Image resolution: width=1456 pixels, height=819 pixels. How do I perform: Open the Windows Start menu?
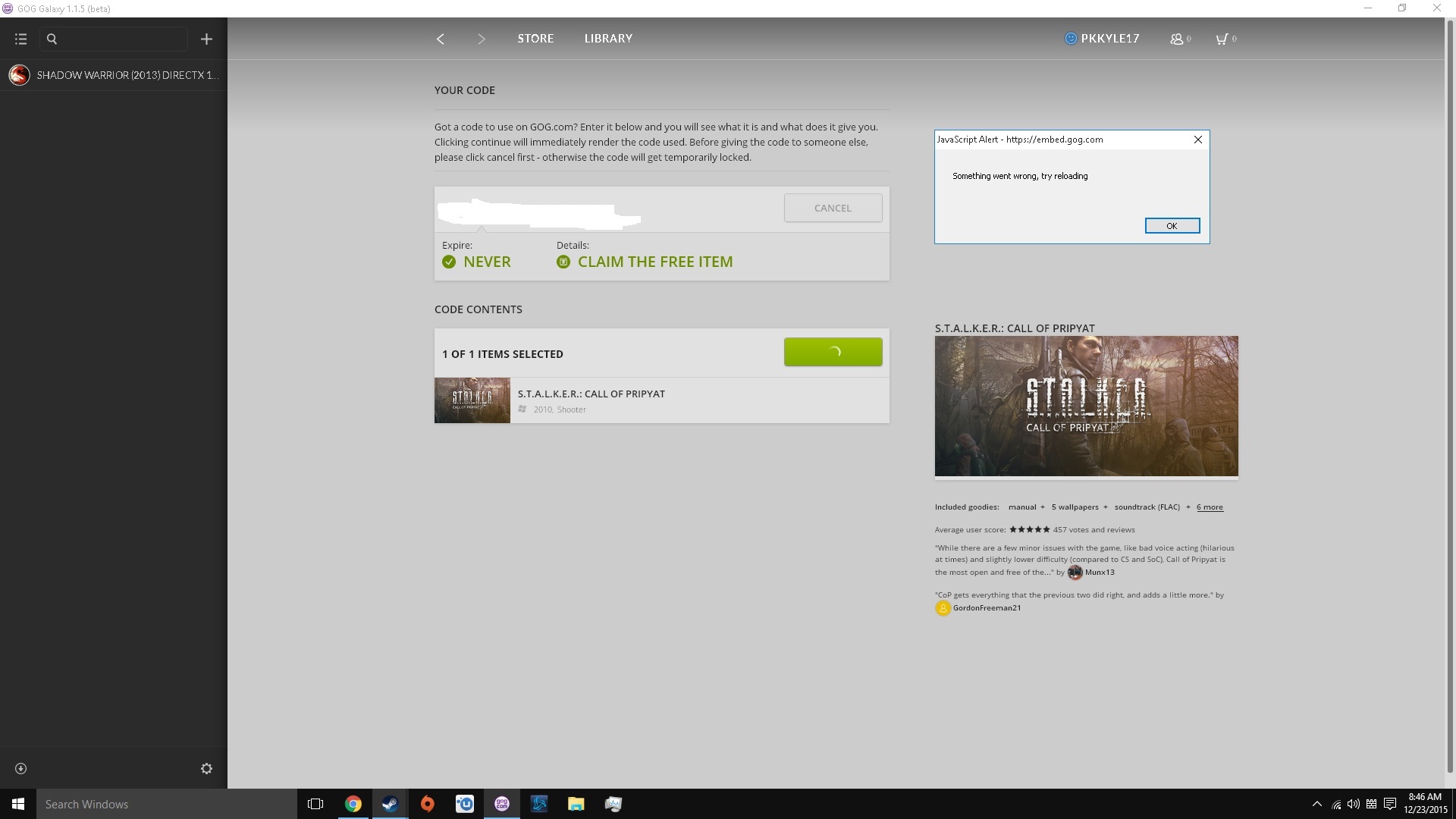[18, 804]
